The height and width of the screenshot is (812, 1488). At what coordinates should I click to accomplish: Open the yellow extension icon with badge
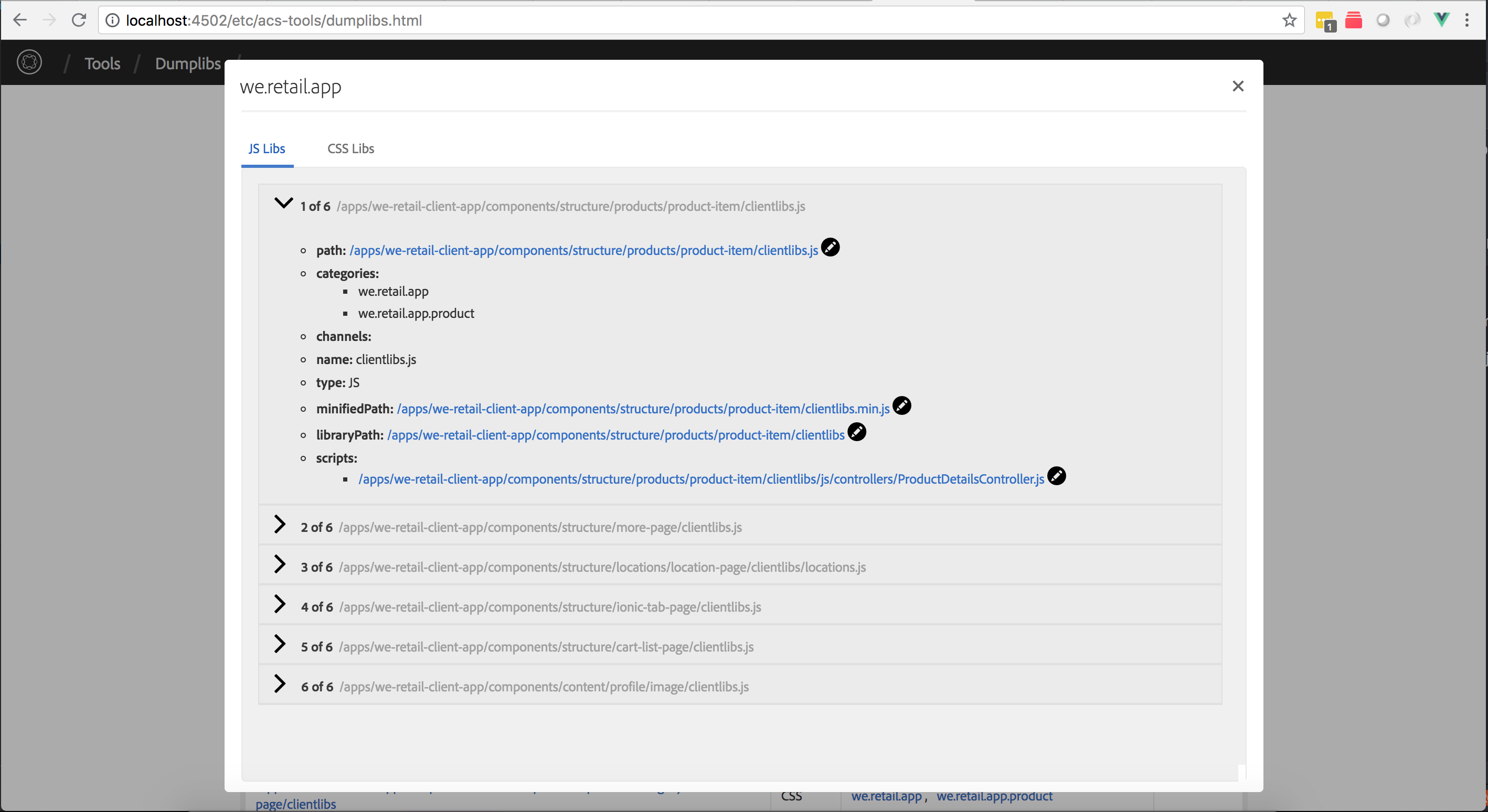click(1325, 22)
